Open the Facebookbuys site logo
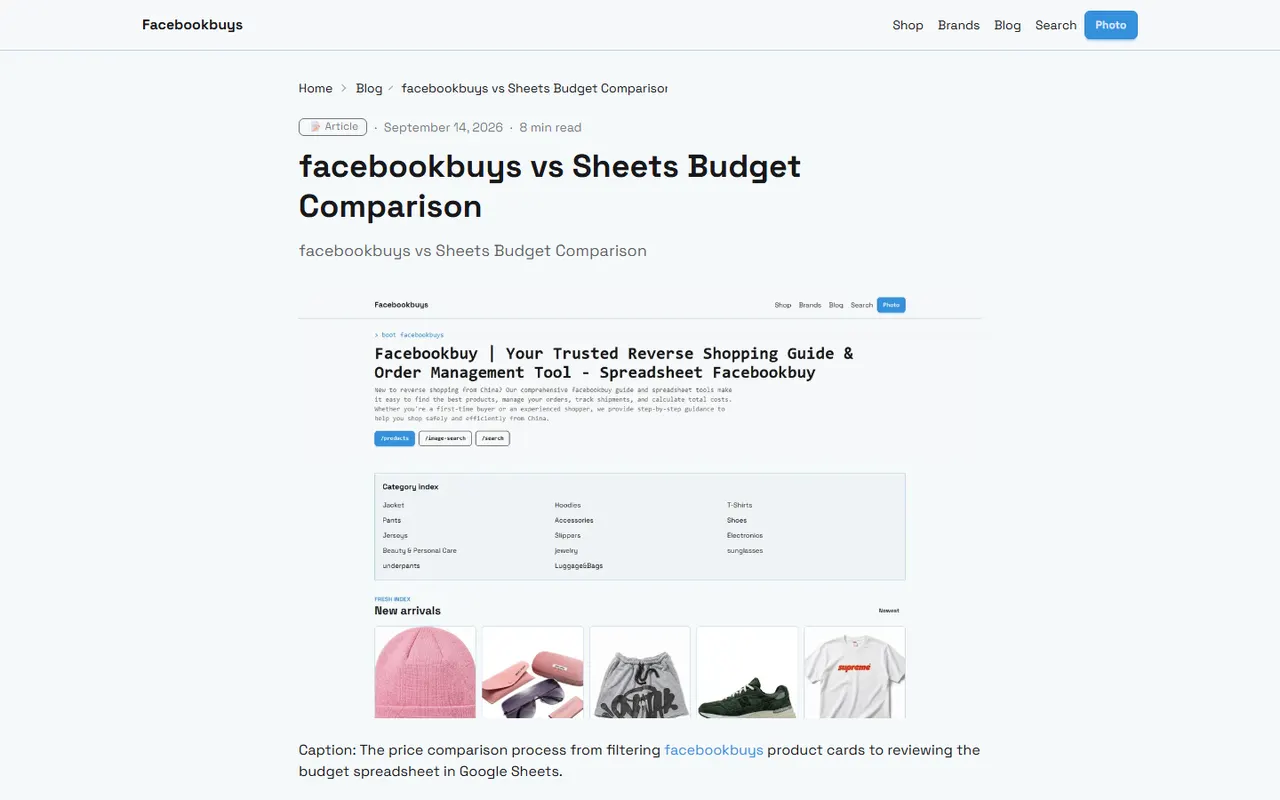 pos(192,25)
